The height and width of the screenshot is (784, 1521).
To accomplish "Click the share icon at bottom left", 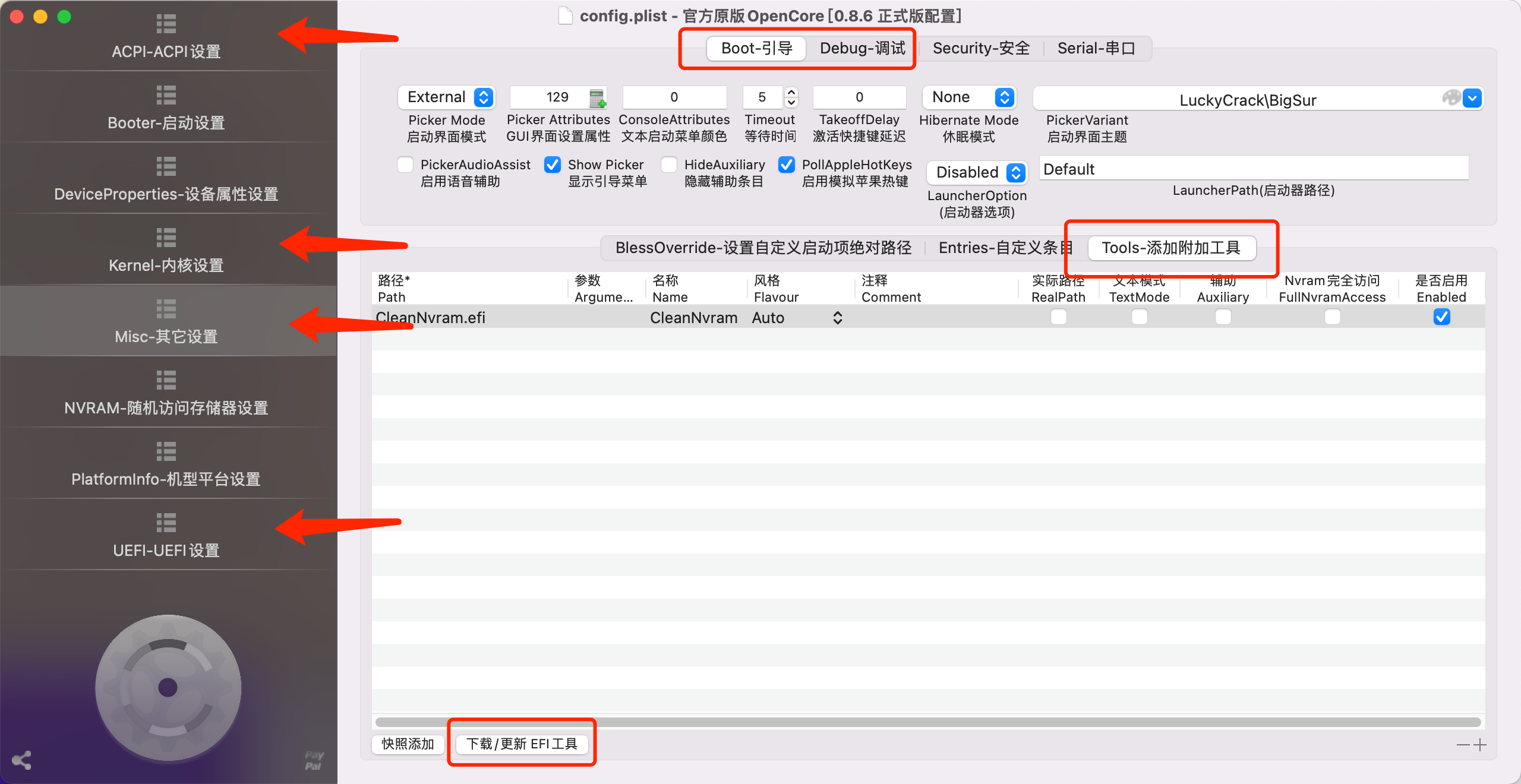I will 21,760.
